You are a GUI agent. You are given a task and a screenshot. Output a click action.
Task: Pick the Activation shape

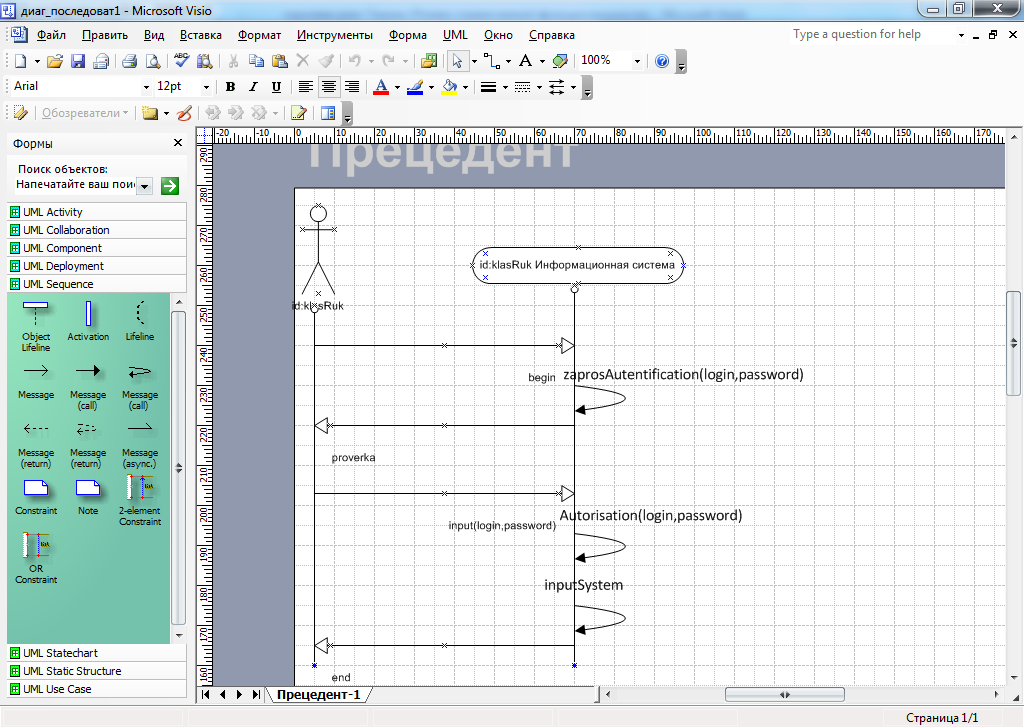point(88,321)
